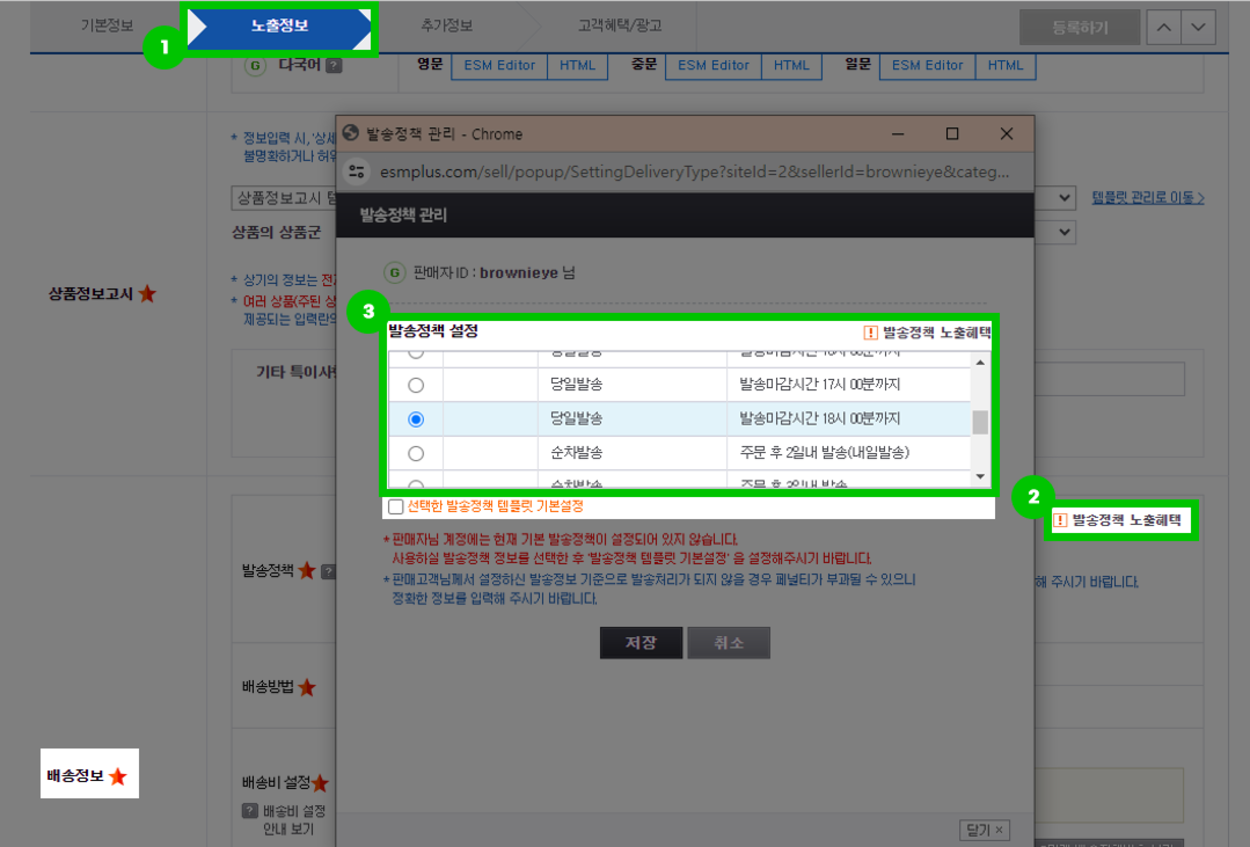The width and height of the screenshot is (1250, 847).
Task: Follow the 템플릿 관리로 이동 link
Action: coord(1148,198)
